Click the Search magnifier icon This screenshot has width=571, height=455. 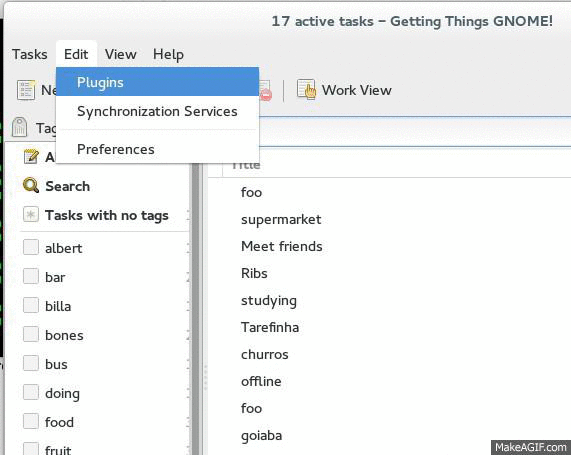click(x=31, y=185)
